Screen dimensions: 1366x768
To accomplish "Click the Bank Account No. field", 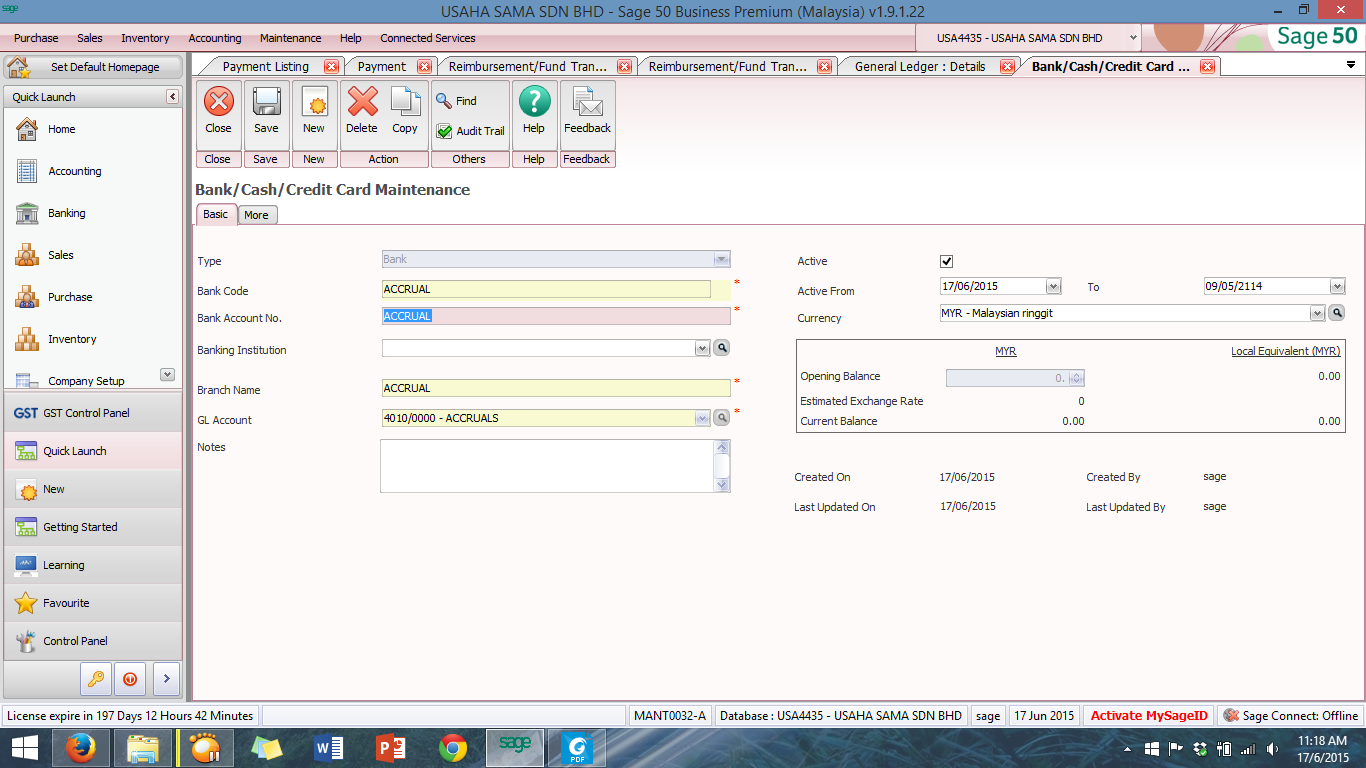I will point(556,316).
